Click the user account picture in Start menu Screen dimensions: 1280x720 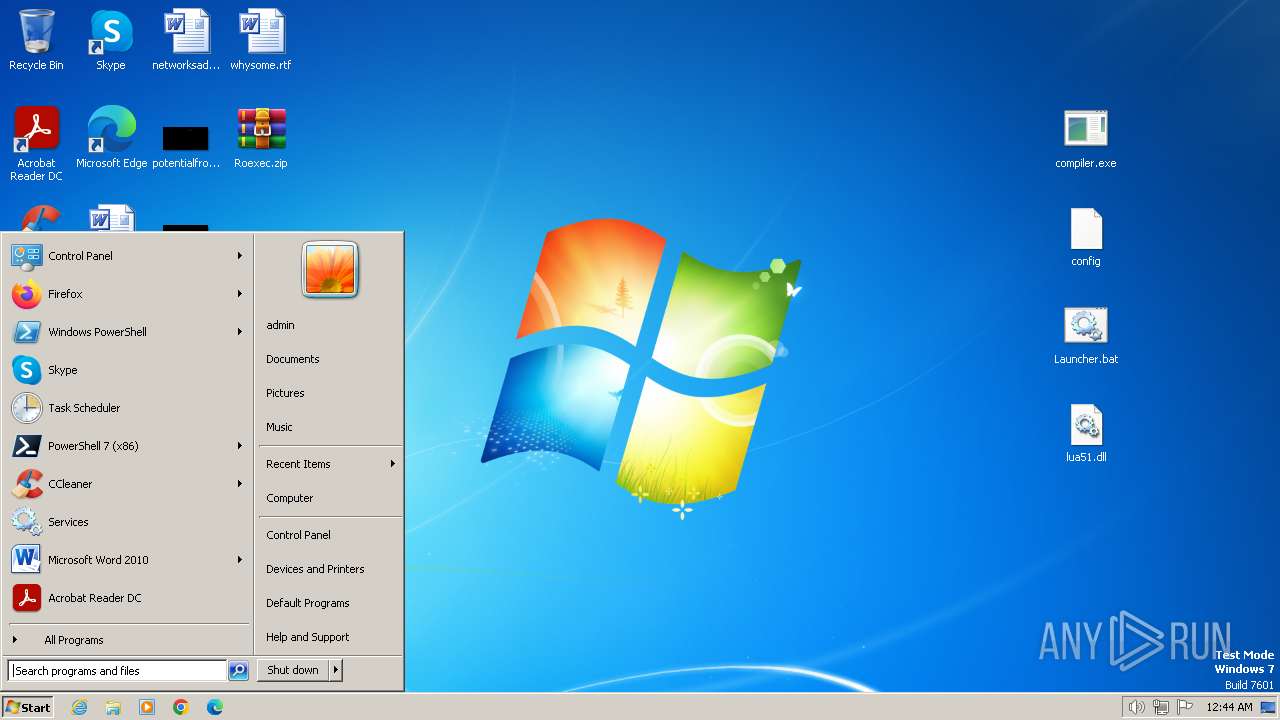[330, 270]
